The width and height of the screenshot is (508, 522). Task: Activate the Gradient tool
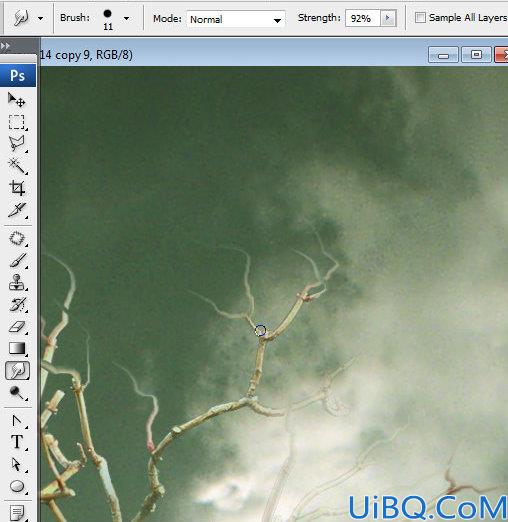tap(17, 348)
